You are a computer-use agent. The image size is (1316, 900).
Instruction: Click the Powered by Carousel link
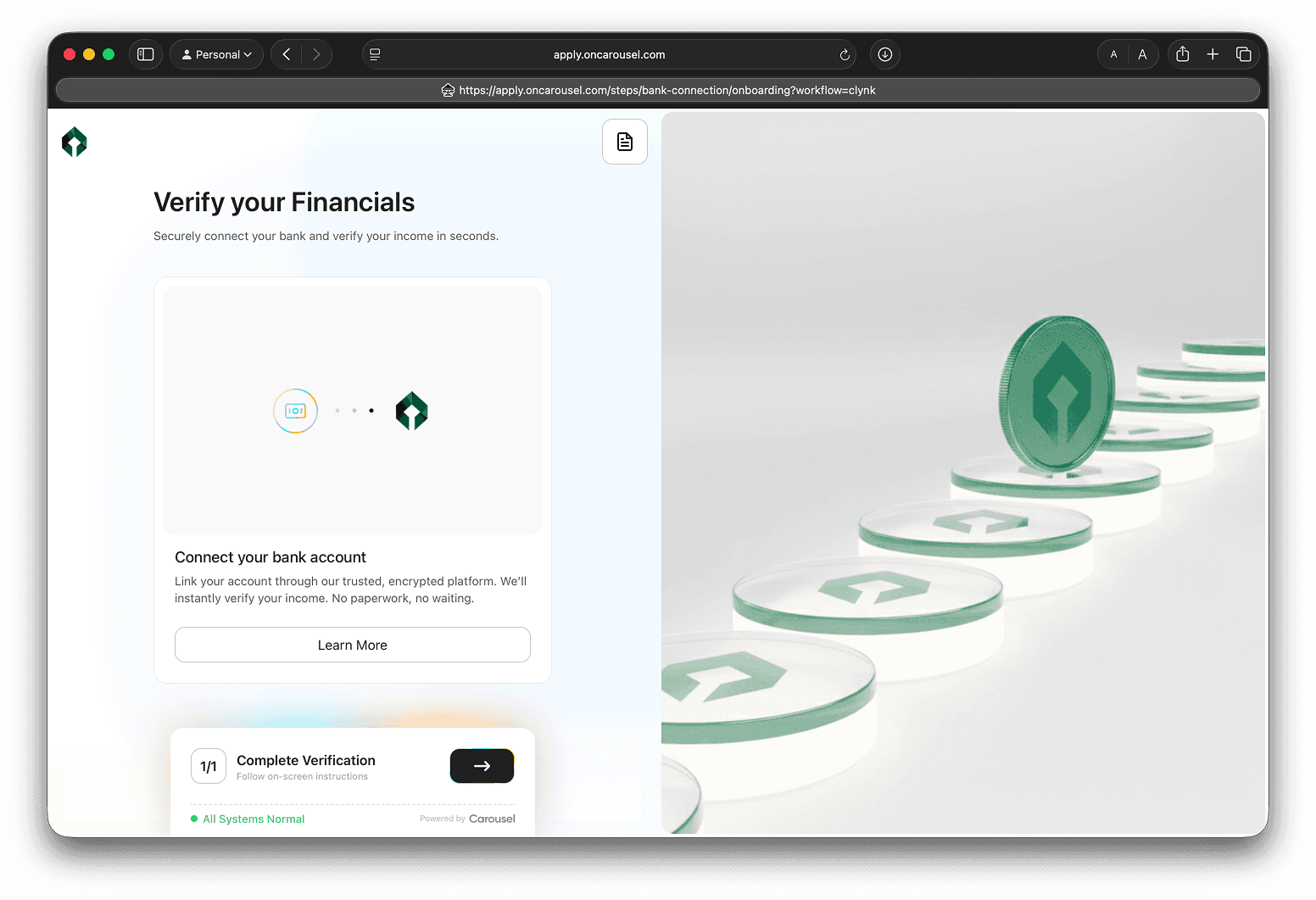467,819
